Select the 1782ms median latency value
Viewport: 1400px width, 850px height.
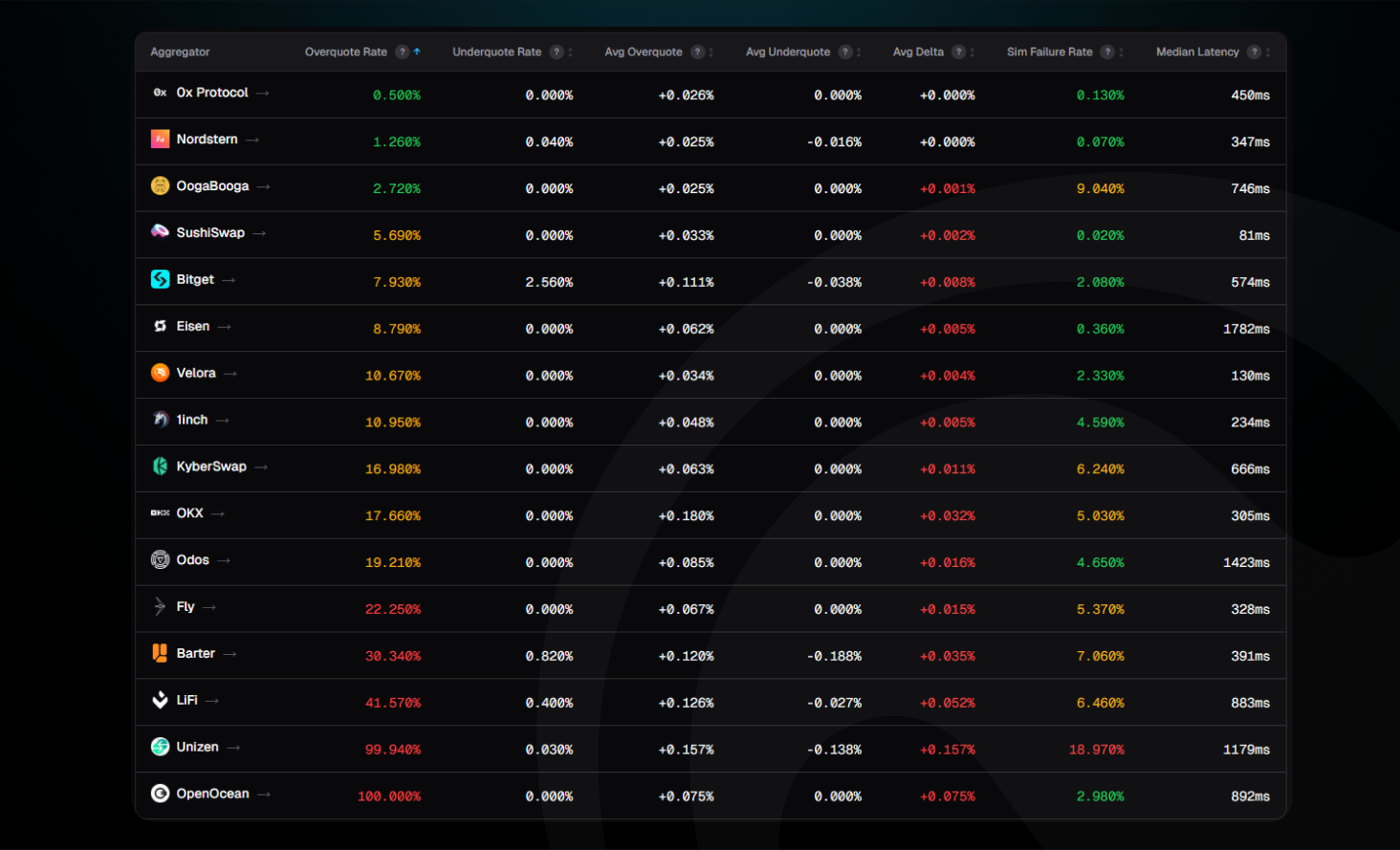[1246, 329]
